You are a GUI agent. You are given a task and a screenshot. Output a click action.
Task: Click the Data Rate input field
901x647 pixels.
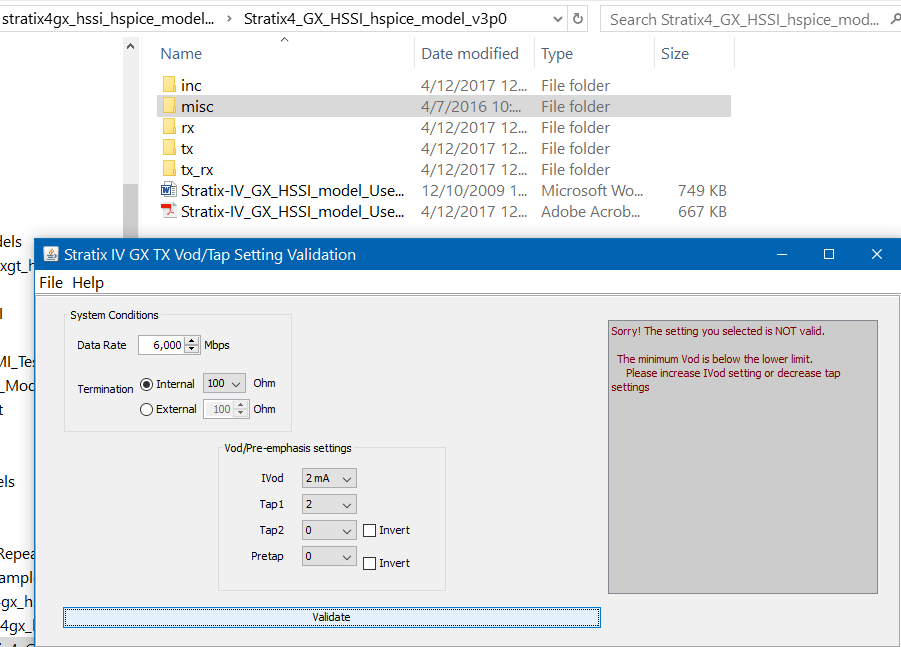(161, 345)
